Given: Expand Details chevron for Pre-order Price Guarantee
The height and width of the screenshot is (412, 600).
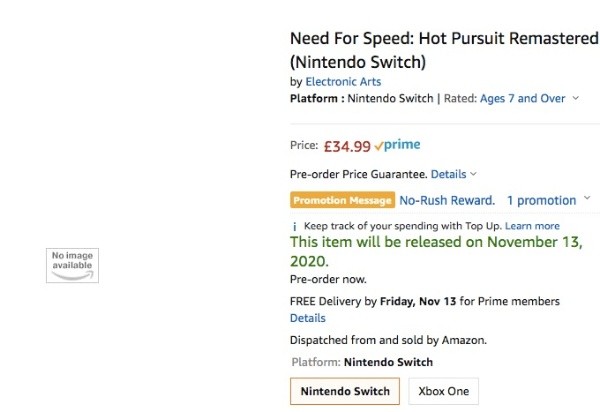Looking at the screenshot, I should [x=473, y=174].
